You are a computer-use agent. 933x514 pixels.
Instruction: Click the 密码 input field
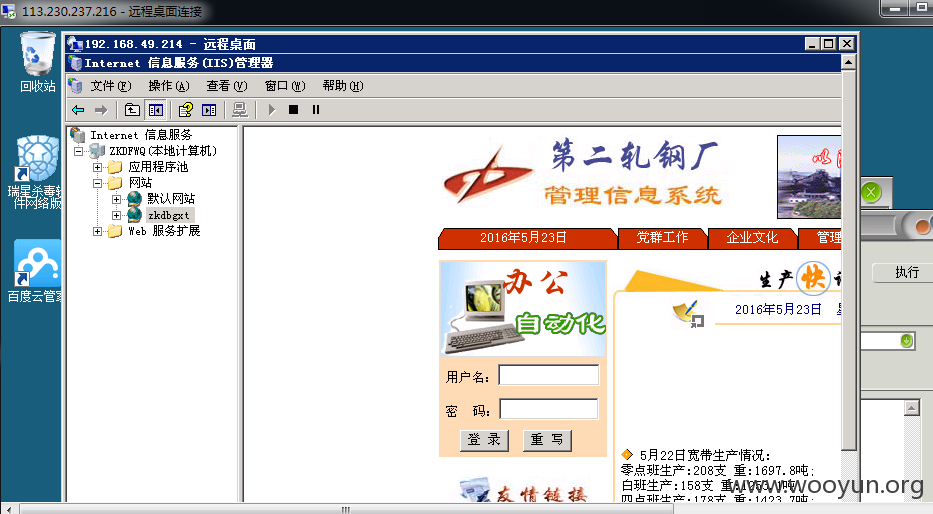click(549, 409)
